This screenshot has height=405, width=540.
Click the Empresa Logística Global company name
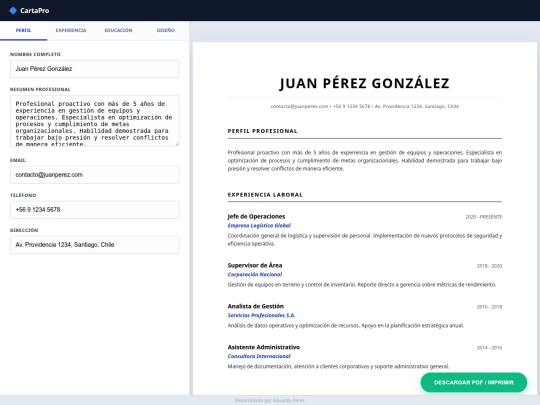pos(259,226)
